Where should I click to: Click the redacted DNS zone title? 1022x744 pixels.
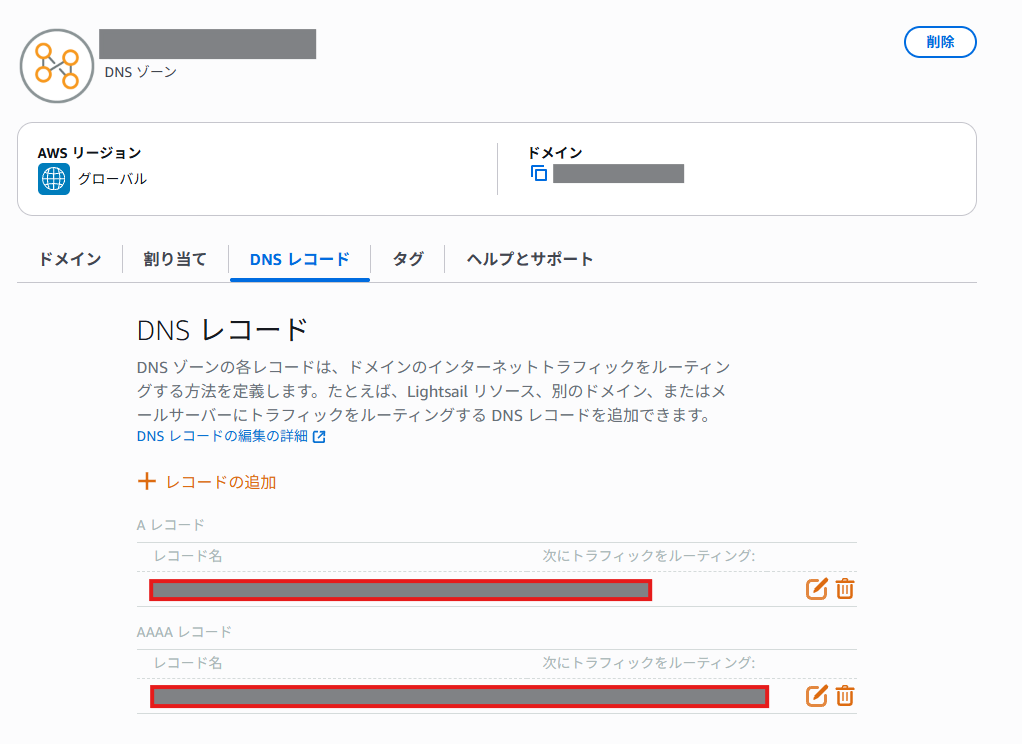pos(208,44)
